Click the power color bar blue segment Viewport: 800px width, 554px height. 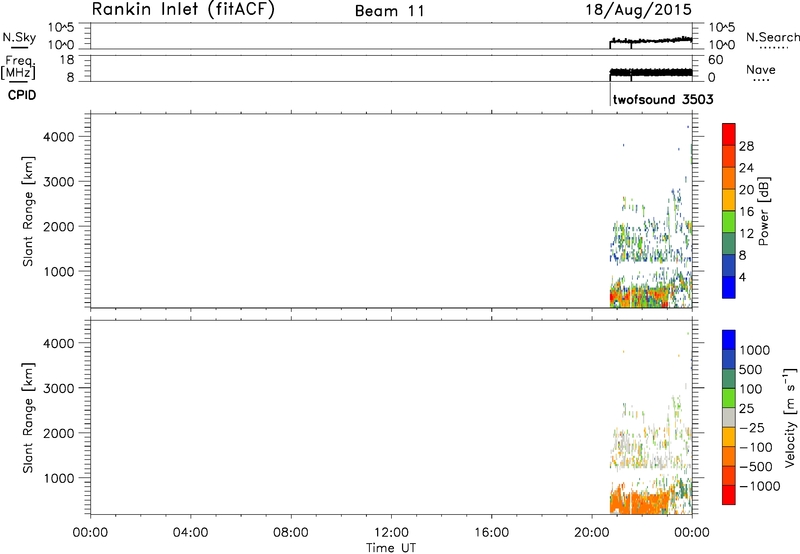pyautogui.click(x=729, y=287)
